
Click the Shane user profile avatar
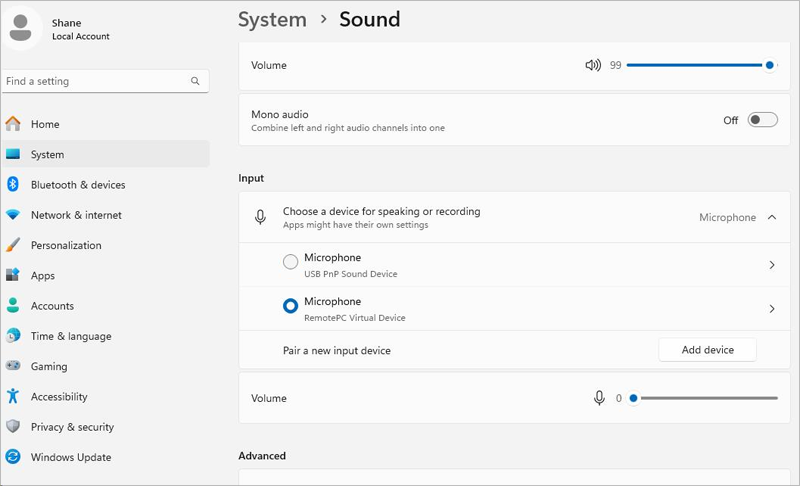(x=22, y=29)
